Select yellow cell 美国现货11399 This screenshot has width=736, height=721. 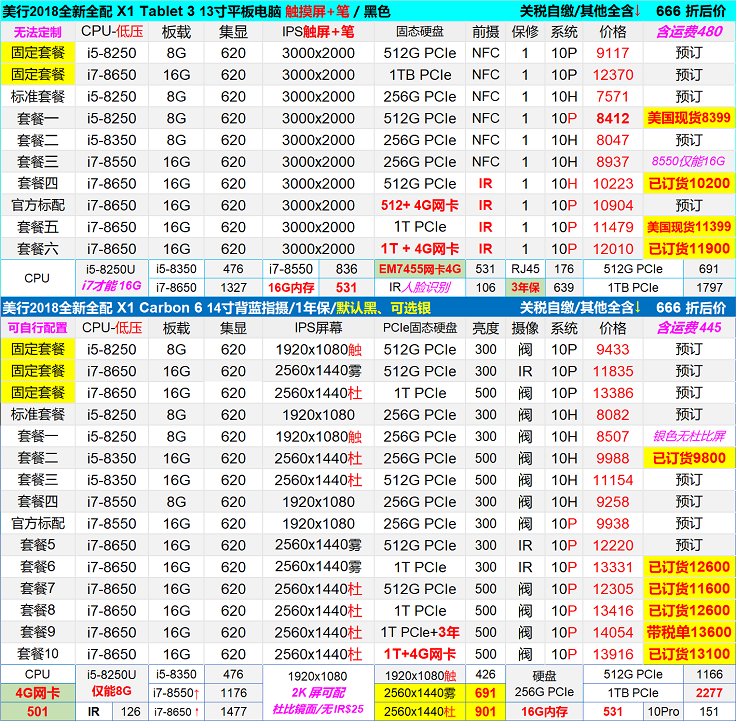coord(689,227)
